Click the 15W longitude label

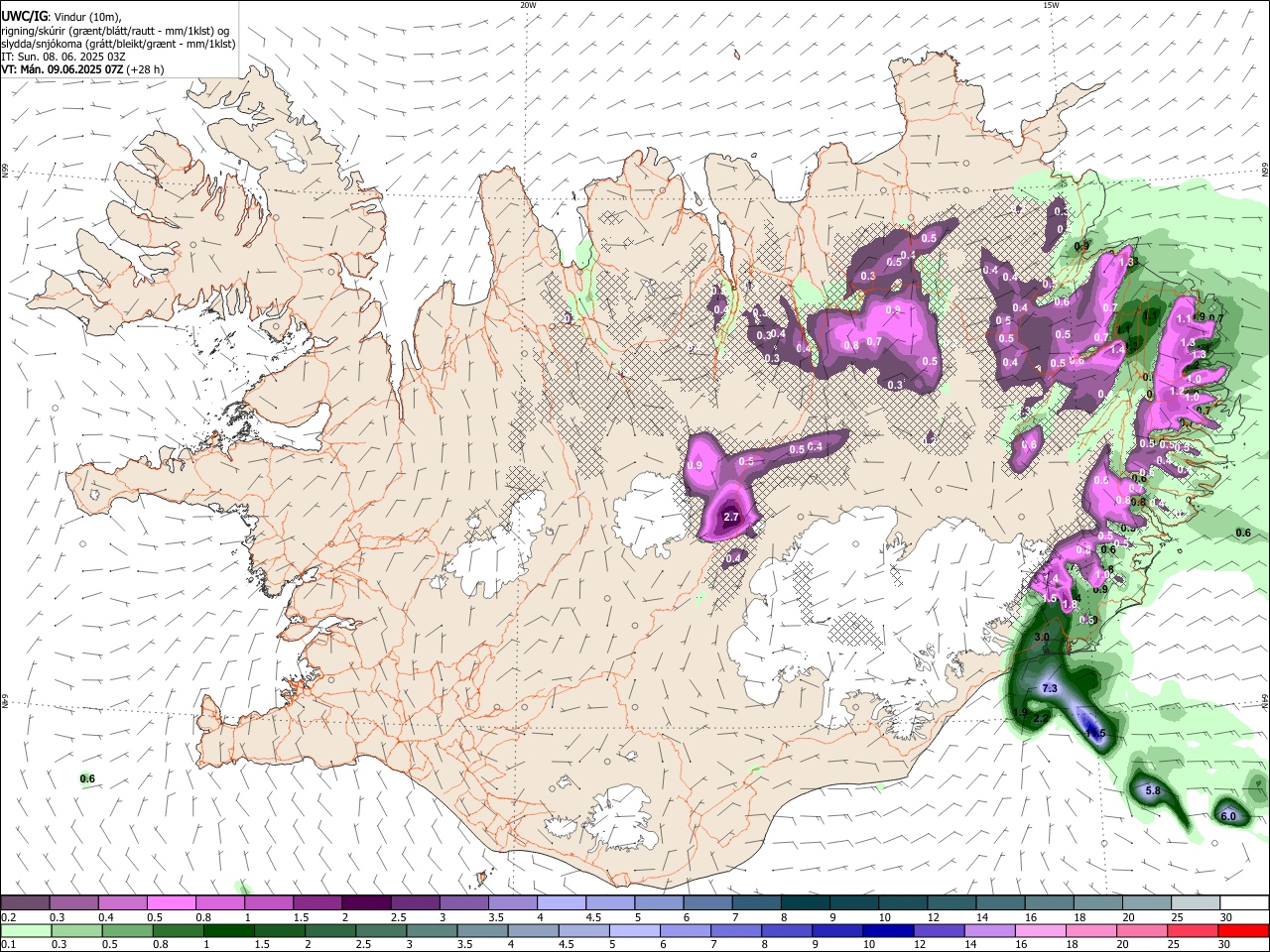pos(1051,5)
